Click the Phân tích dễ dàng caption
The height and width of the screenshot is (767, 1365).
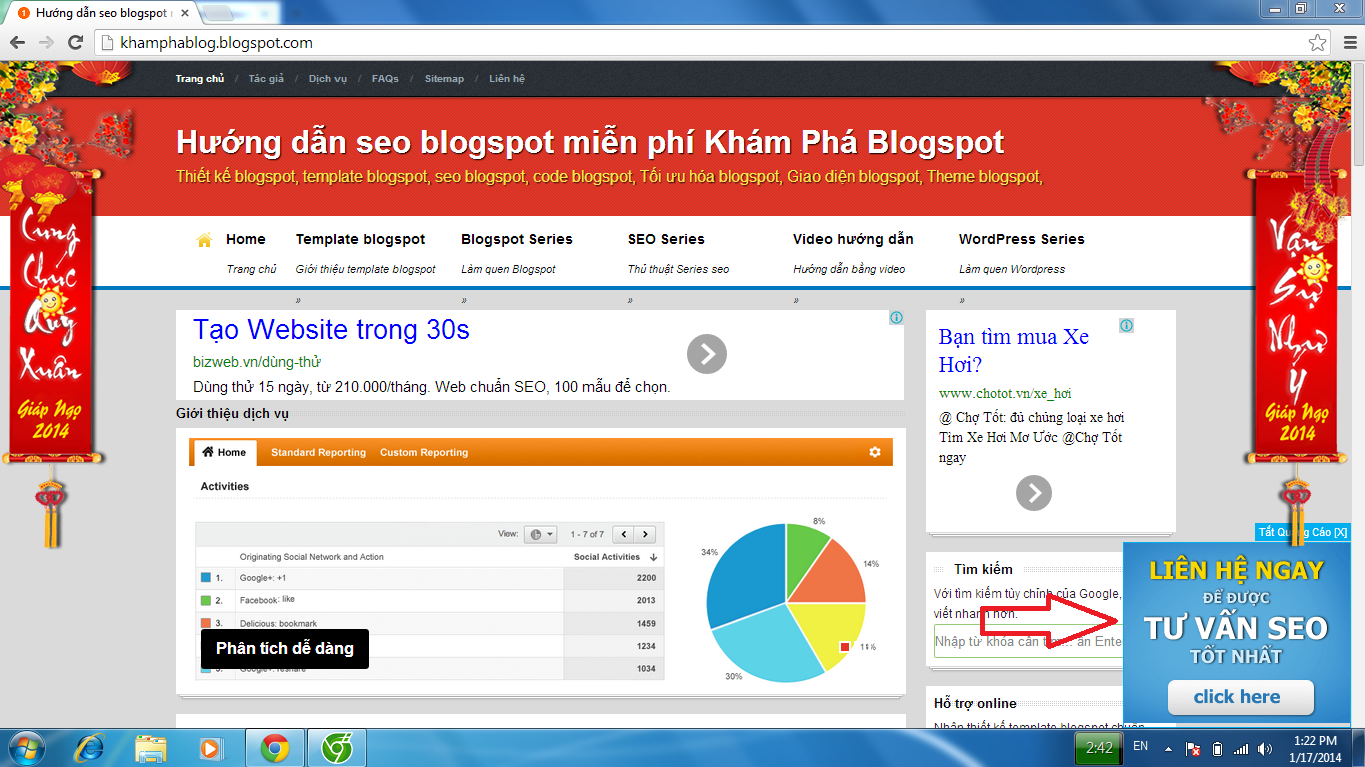pos(285,648)
